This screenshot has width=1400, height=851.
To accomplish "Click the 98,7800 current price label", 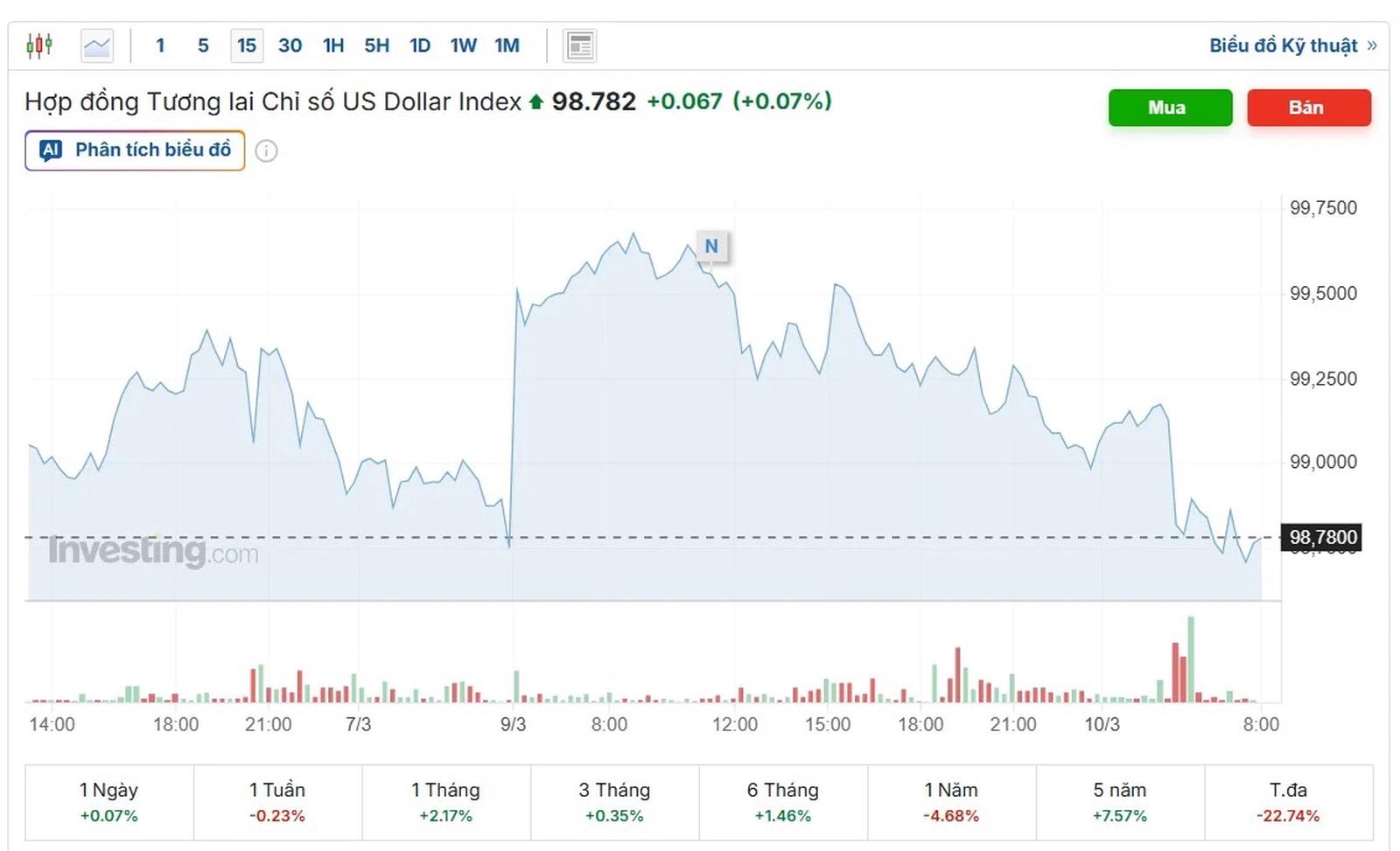I will tap(1322, 537).
